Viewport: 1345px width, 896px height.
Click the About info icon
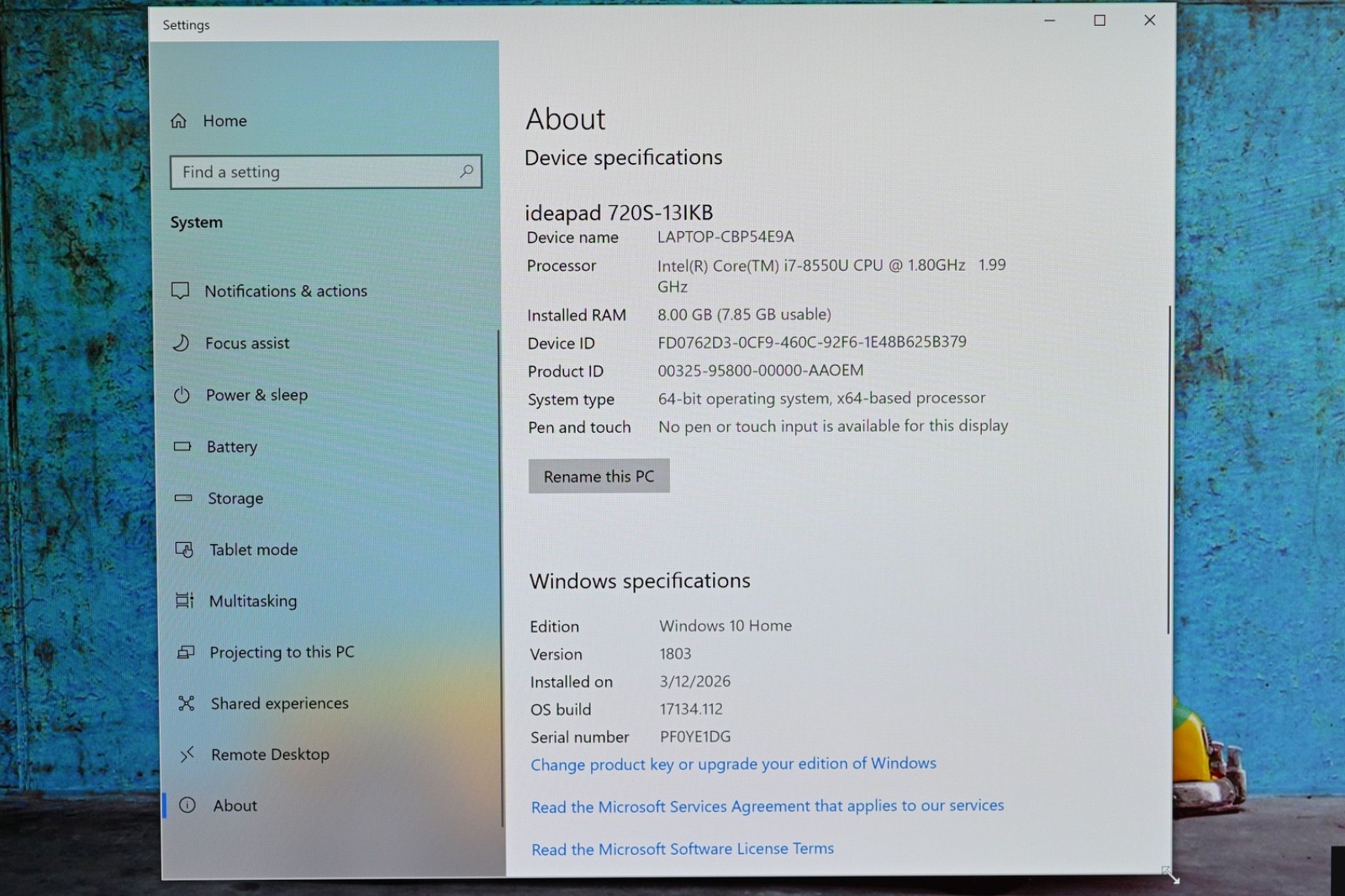187,805
